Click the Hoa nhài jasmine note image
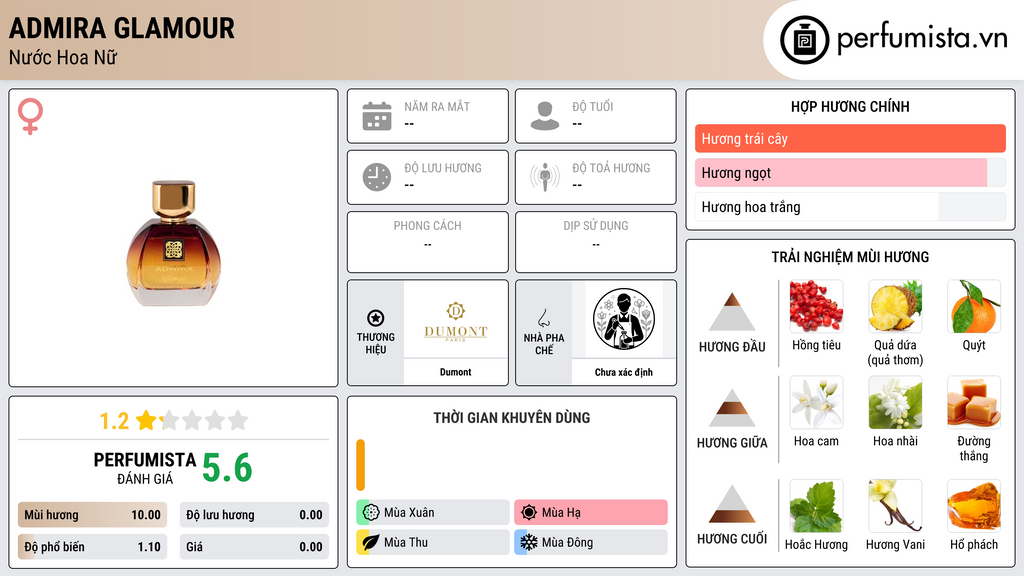The height and width of the screenshot is (576, 1024). (895, 402)
